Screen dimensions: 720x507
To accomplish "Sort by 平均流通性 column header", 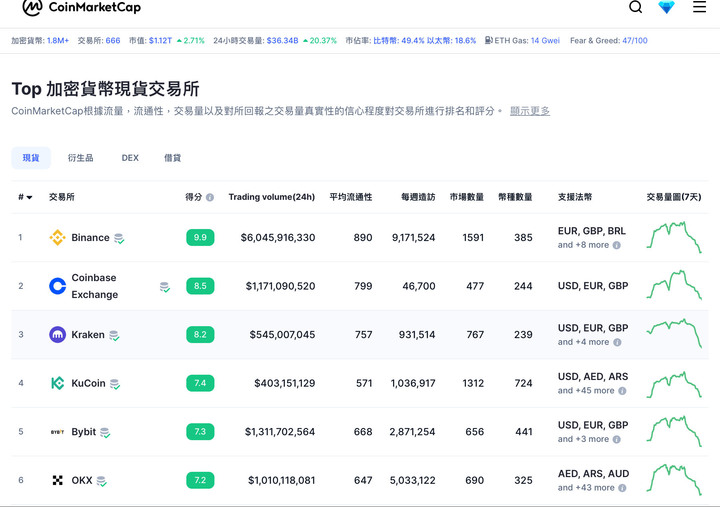I will [x=350, y=197].
